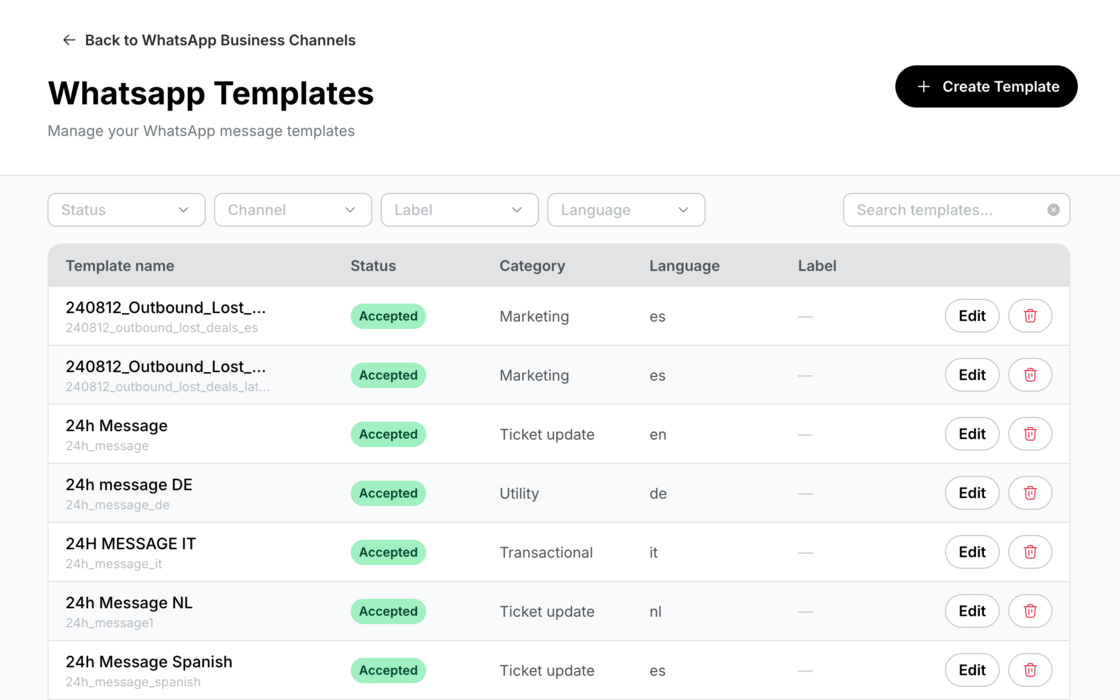Click the Utility category cell

519,494
